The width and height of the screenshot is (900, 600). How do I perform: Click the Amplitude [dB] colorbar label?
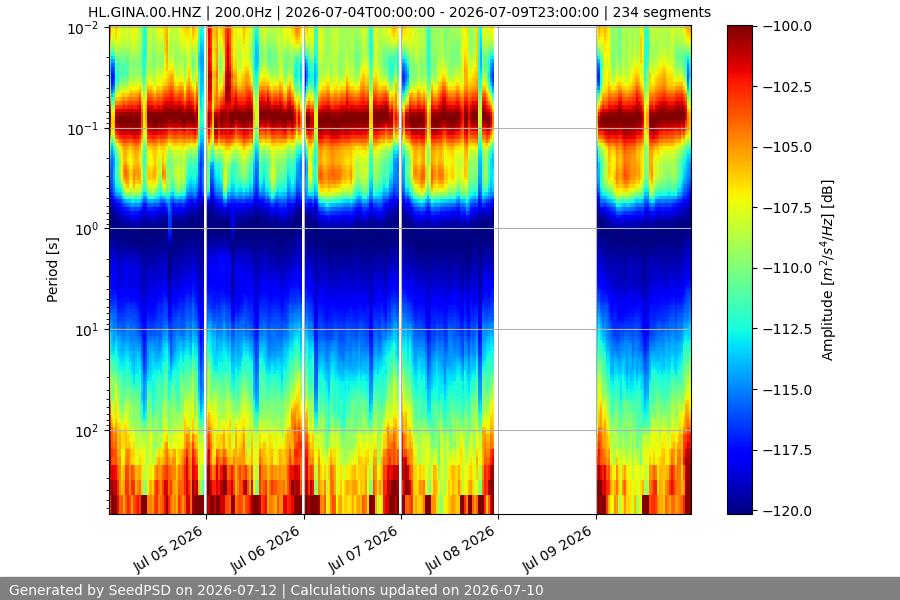point(827,270)
